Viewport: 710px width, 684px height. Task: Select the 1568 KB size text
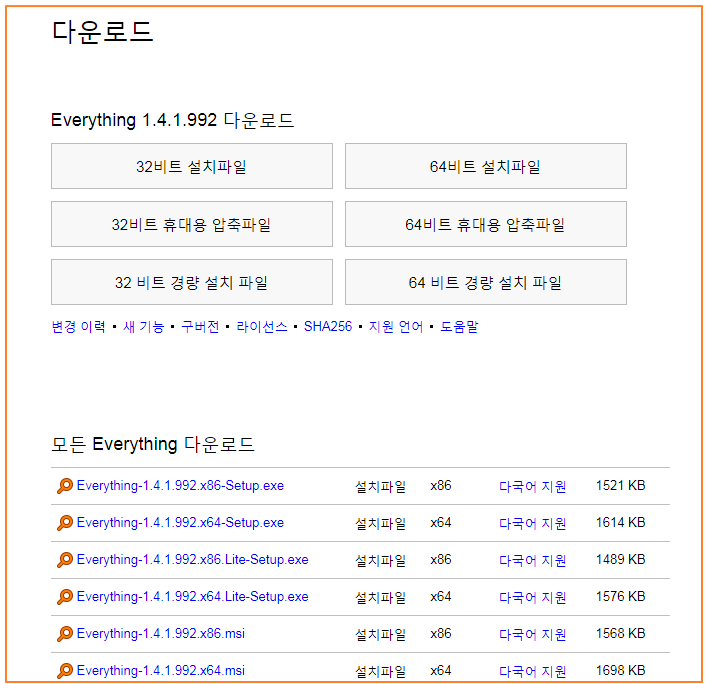pos(620,634)
